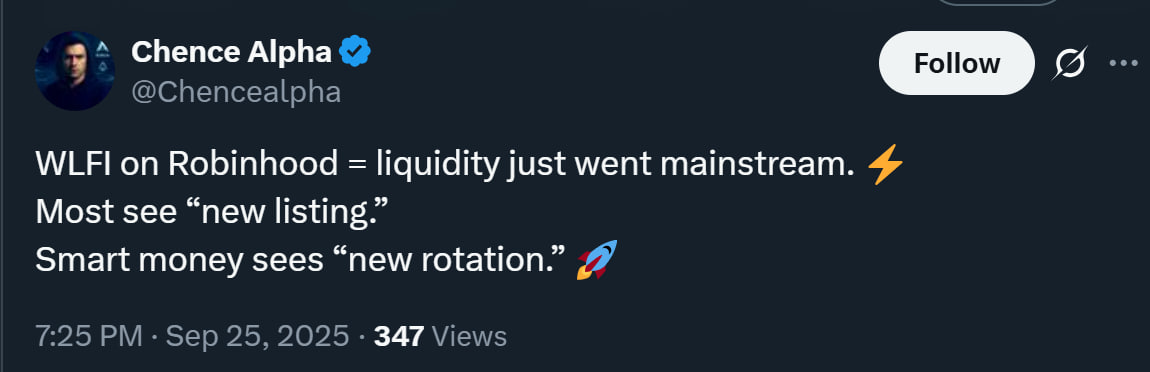Open the three-dot more options menu
The width and height of the screenshot is (1150, 372).
[x=1123, y=64]
